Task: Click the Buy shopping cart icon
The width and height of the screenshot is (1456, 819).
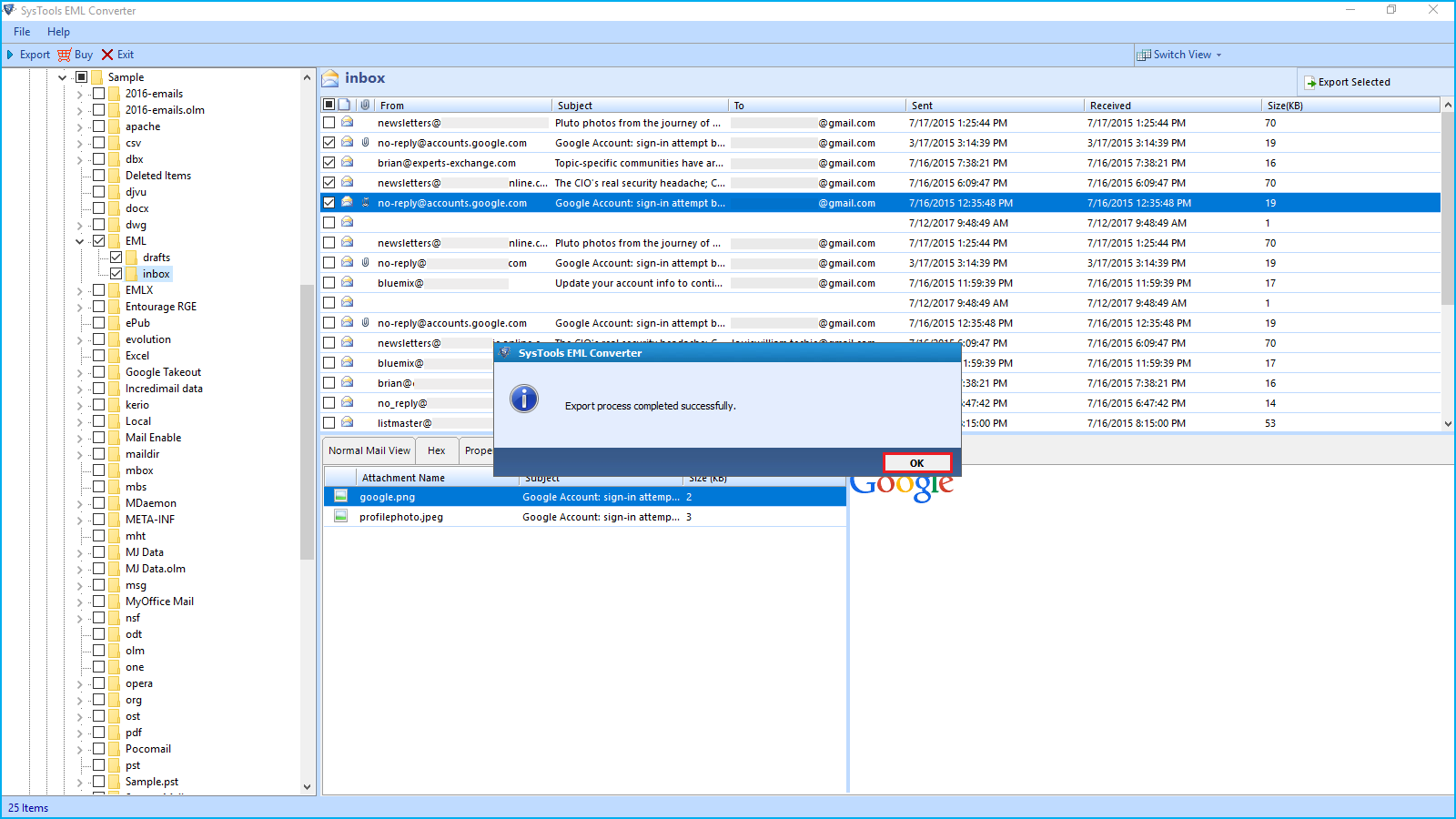Action: 64,55
